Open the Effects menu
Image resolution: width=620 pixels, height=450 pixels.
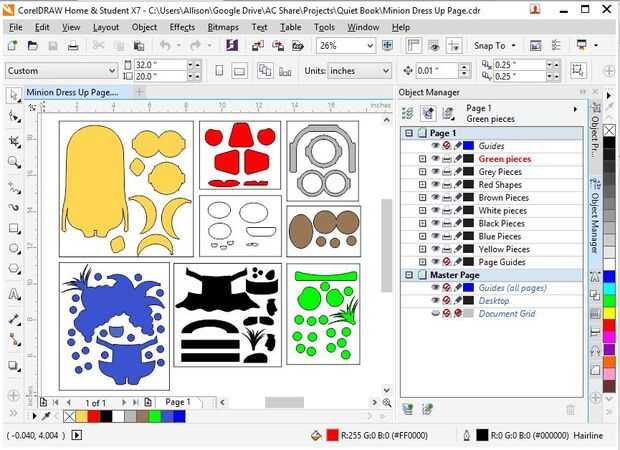pyautogui.click(x=182, y=27)
